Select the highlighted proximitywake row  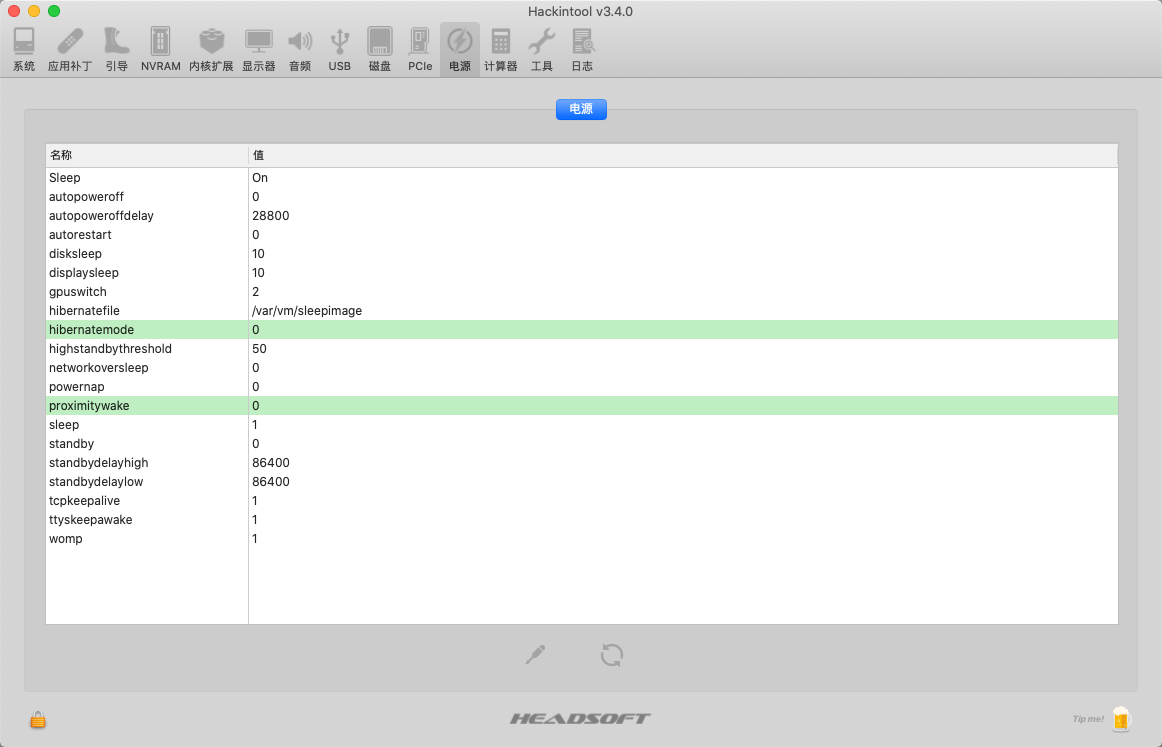[x=582, y=406]
